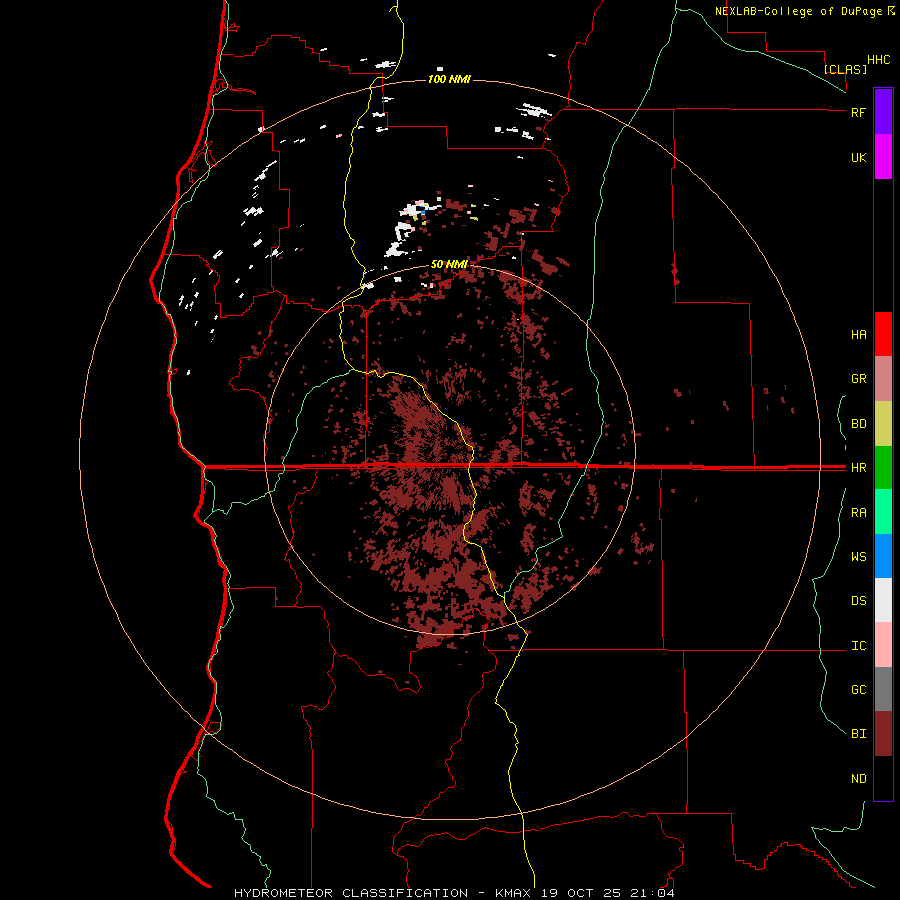The image size is (900, 900).
Task: Click the [CLAS] units label
Action: 845,69
